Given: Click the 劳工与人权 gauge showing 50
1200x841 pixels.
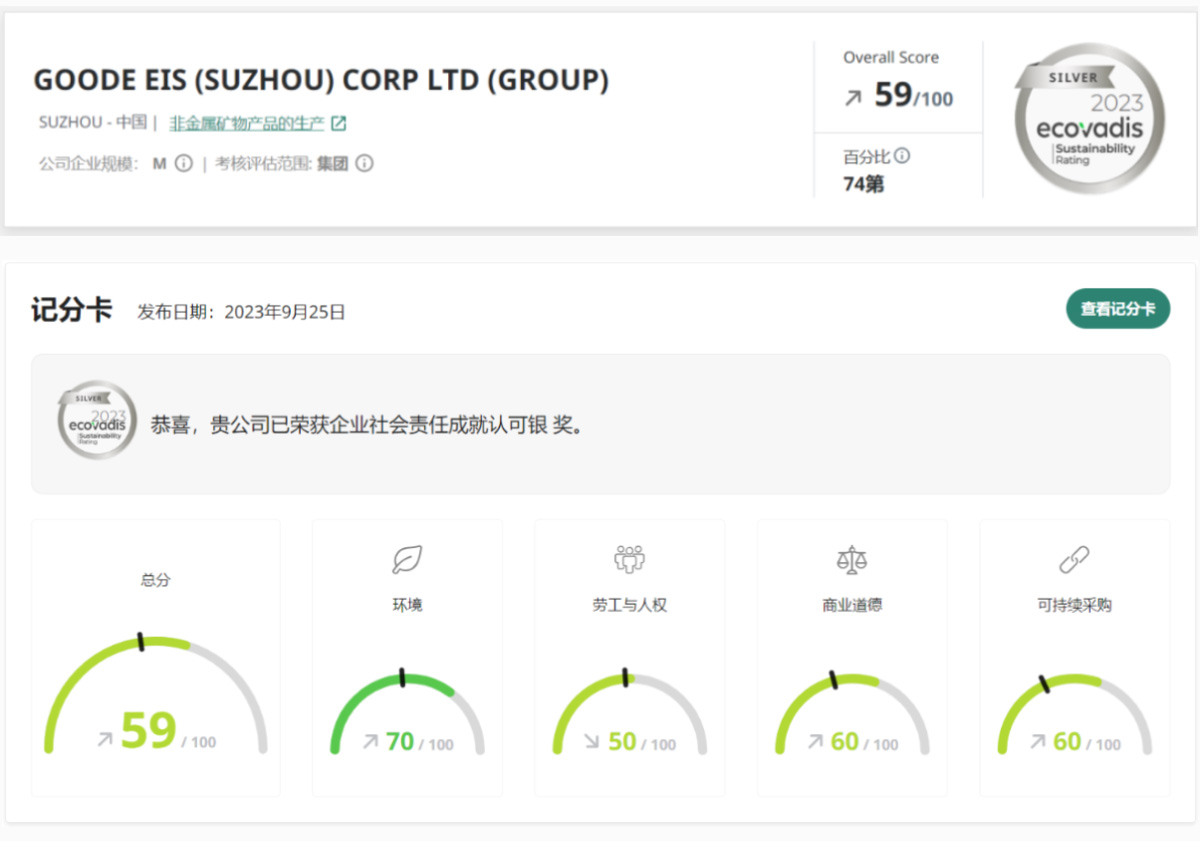Looking at the screenshot, I should pyautogui.click(x=629, y=715).
